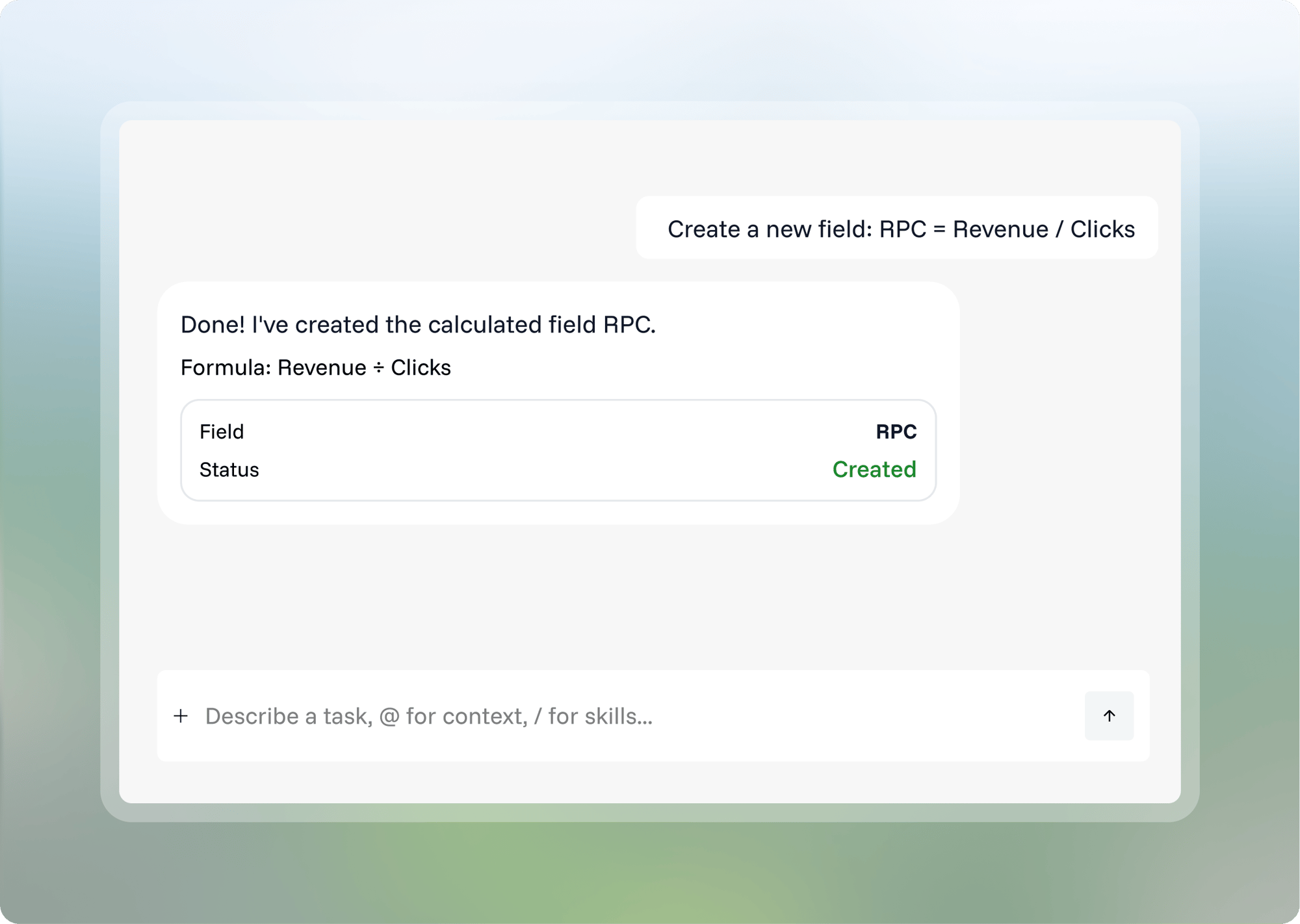Viewport: 1300px width, 924px height.
Task: Click "/ for skills..." placeholder text
Action: tap(593, 716)
